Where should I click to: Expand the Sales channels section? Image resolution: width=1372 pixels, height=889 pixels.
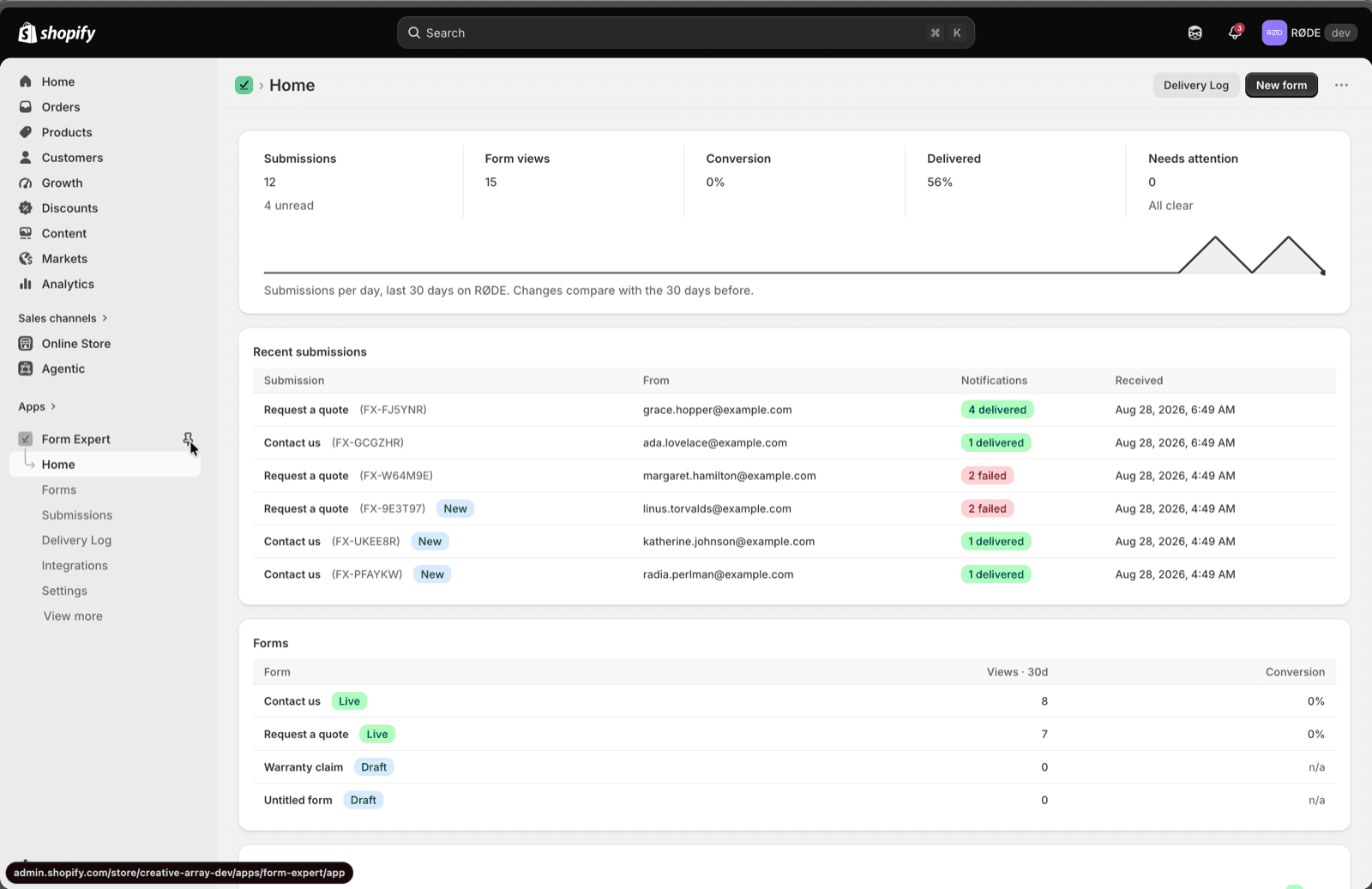(63, 318)
